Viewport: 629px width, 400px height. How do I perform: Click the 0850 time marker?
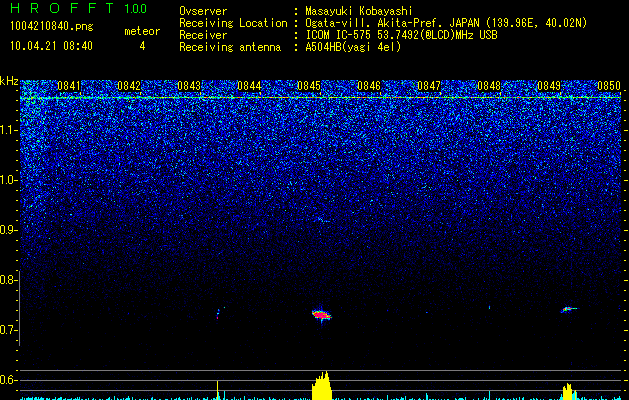(x=609, y=86)
